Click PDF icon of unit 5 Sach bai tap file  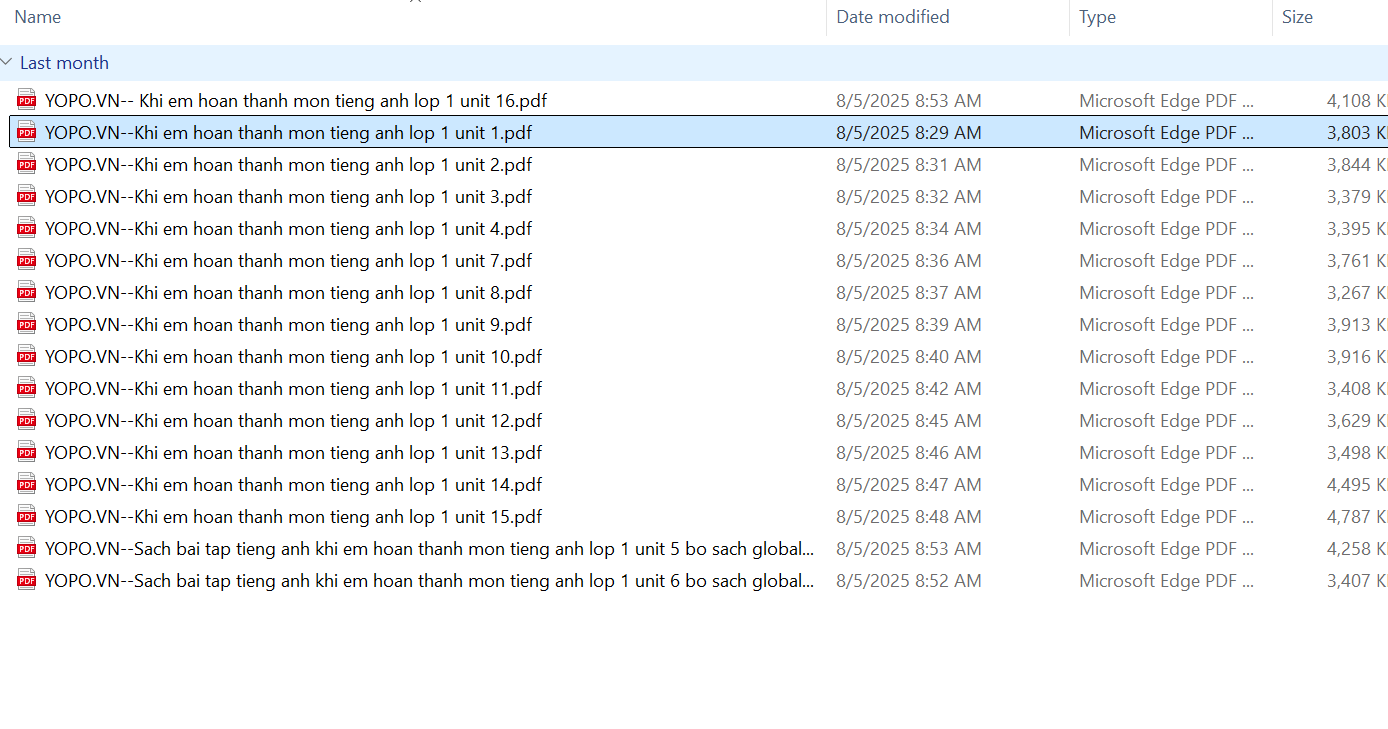pyautogui.click(x=27, y=548)
